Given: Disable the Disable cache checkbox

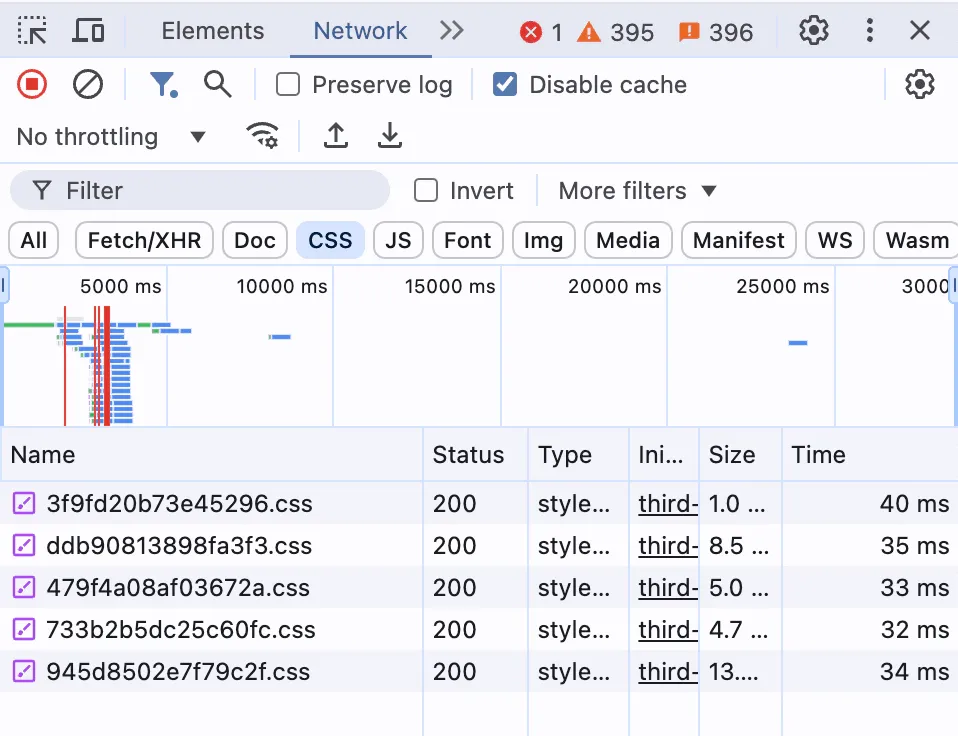Looking at the screenshot, I should pos(504,85).
